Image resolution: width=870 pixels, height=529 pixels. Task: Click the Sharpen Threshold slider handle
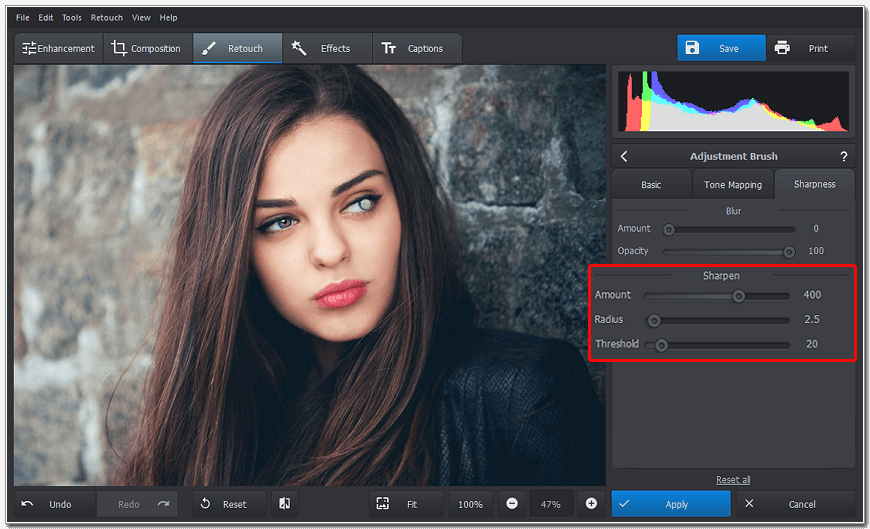[661, 345]
